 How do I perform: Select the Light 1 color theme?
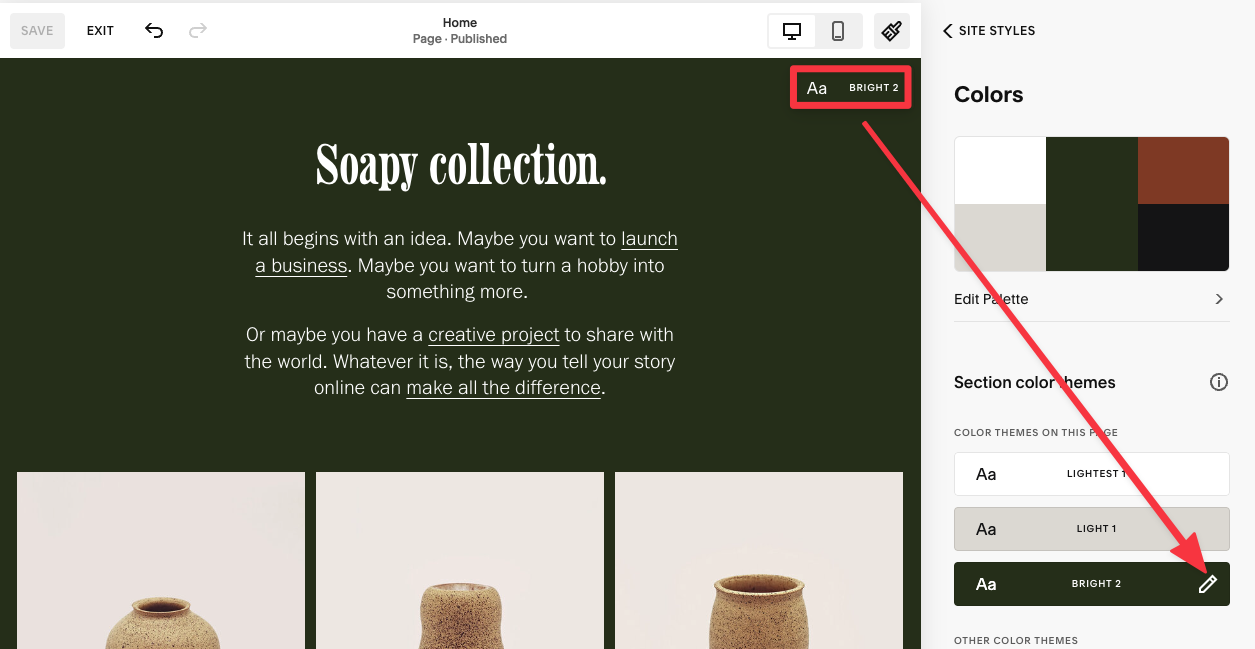(1091, 528)
